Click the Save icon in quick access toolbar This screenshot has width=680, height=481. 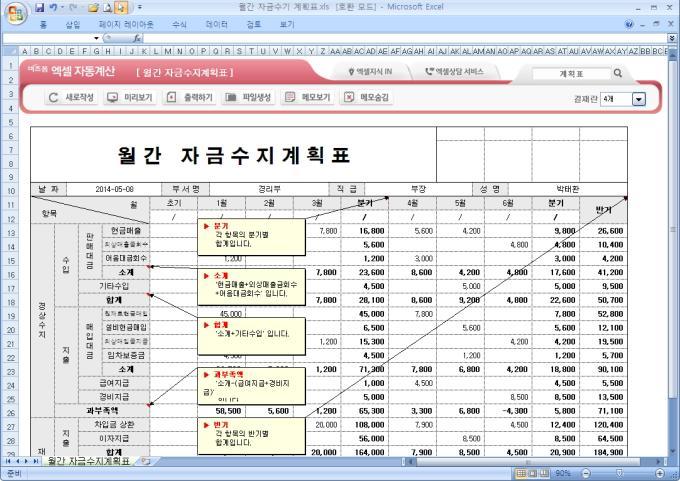tap(39, 7)
